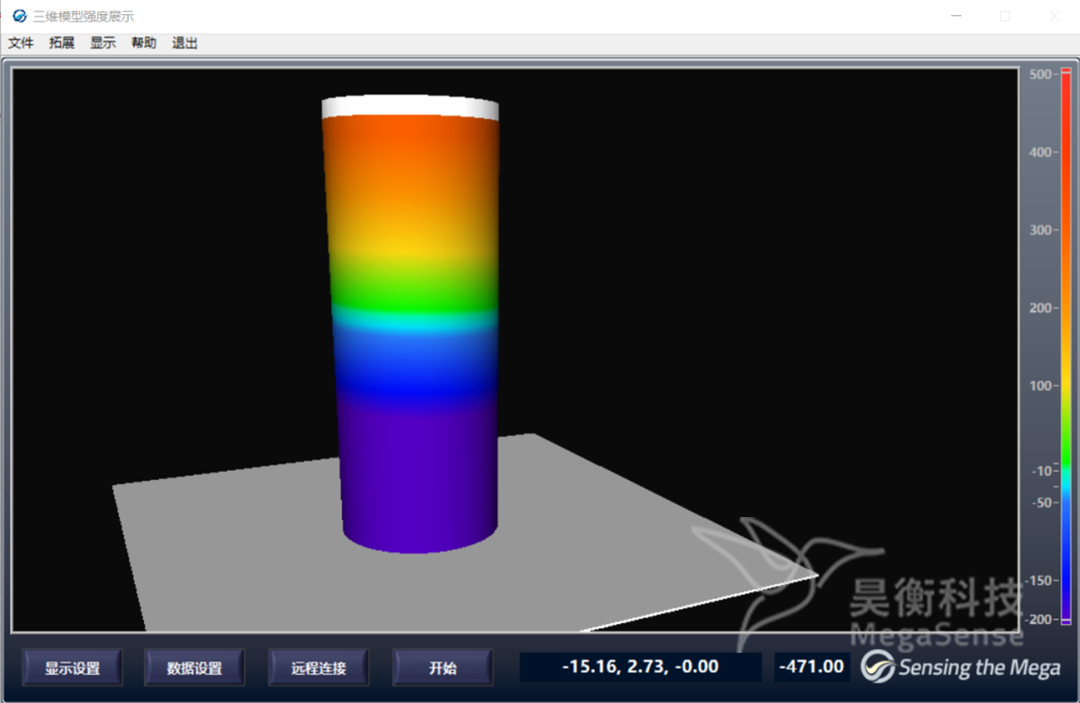Open the 拓展 menu
Image resolution: width=1080 pixels, height=703 pixels.
pos(61,43)
